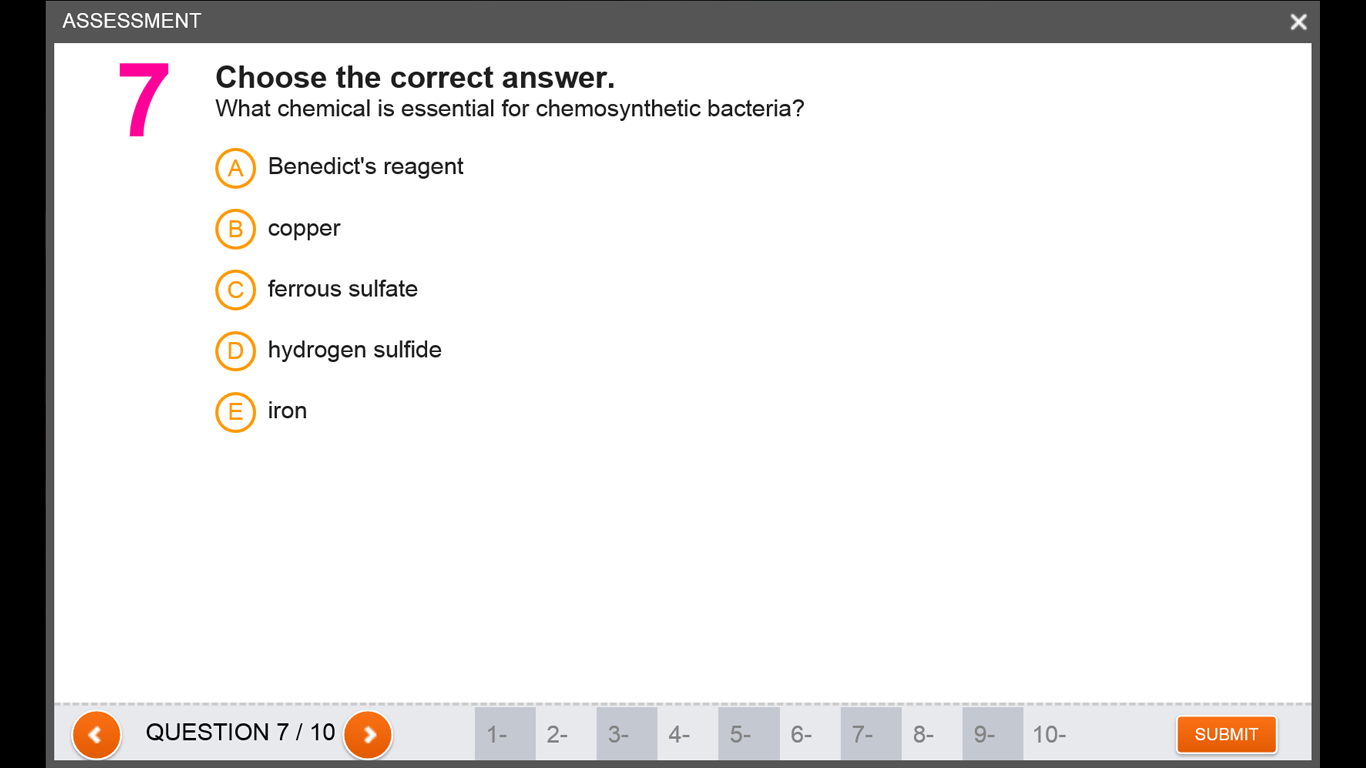
Task: Click question 7 navigator cell
Action: click(x=870, y=734)
